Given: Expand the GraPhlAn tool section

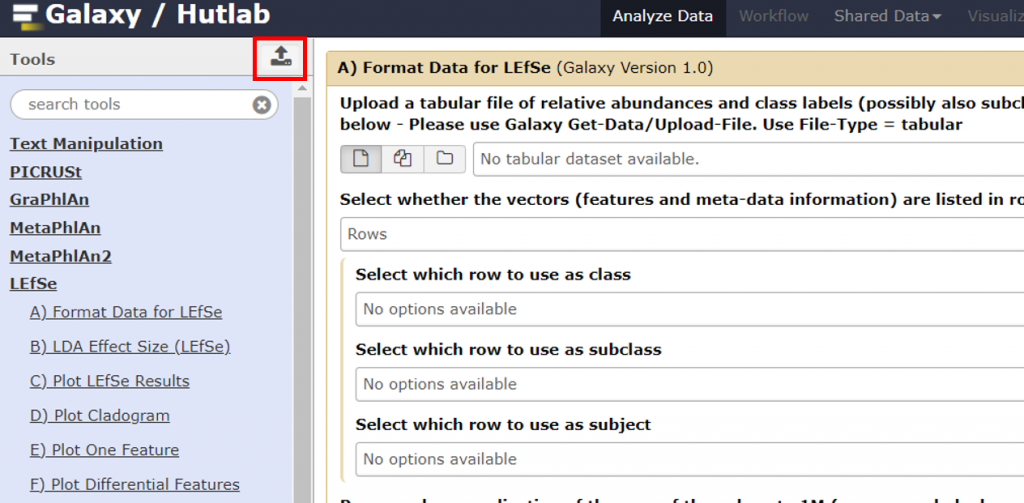Looking at the screenshot, I should pos(49,200).
